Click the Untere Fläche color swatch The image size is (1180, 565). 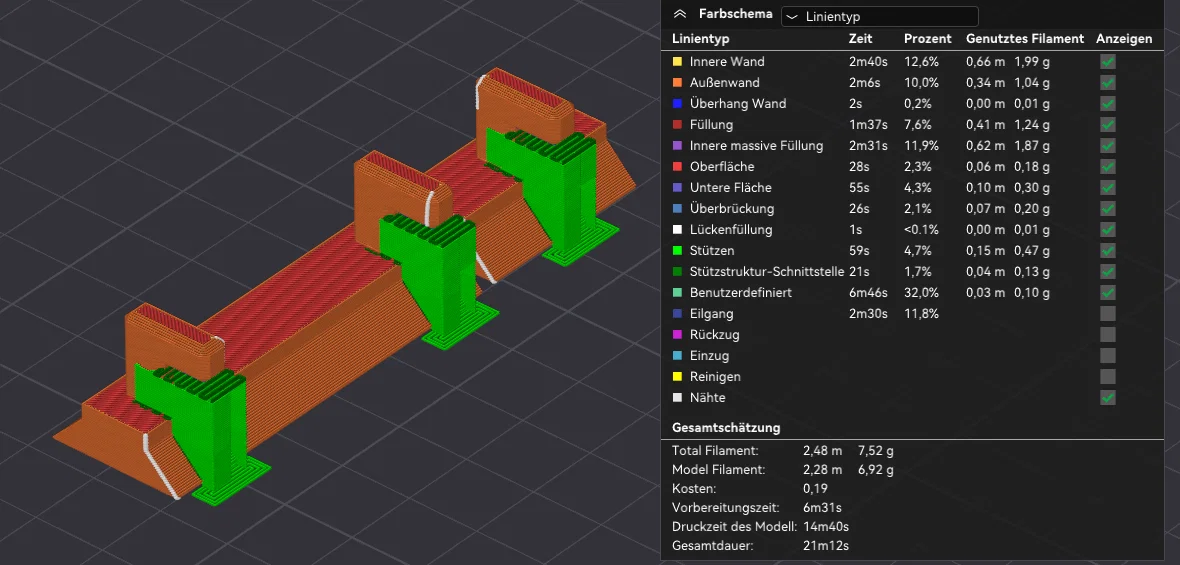[677, 188]
